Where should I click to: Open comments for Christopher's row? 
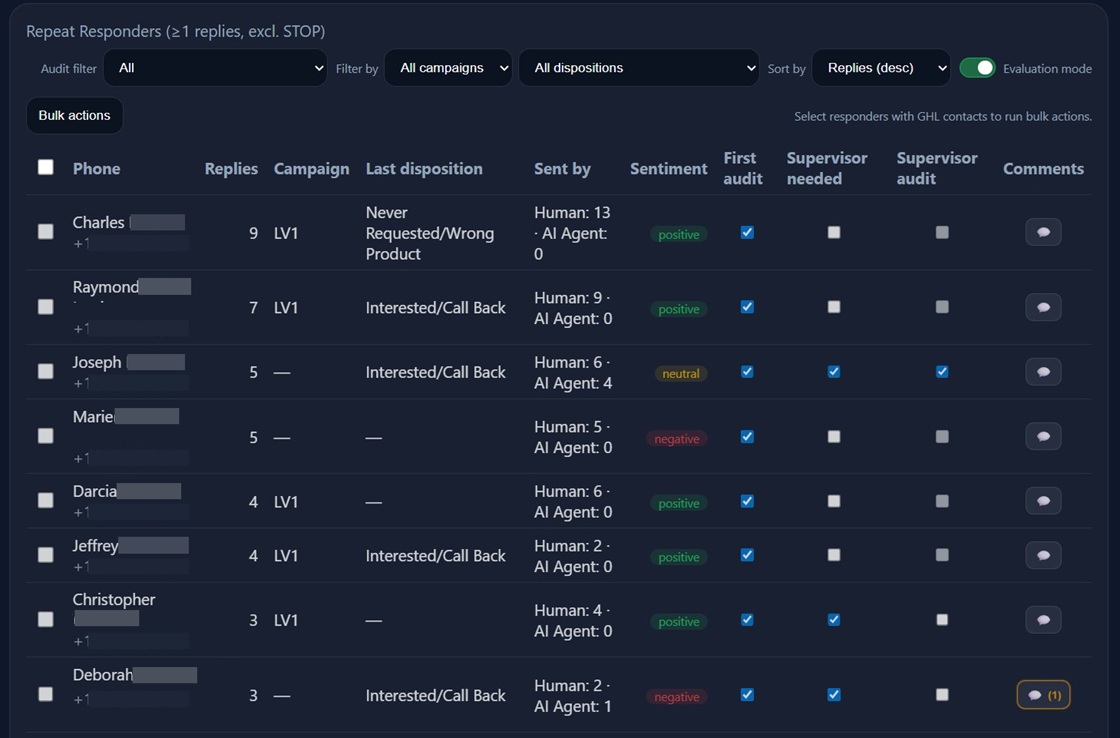[x=1043, y=620]
